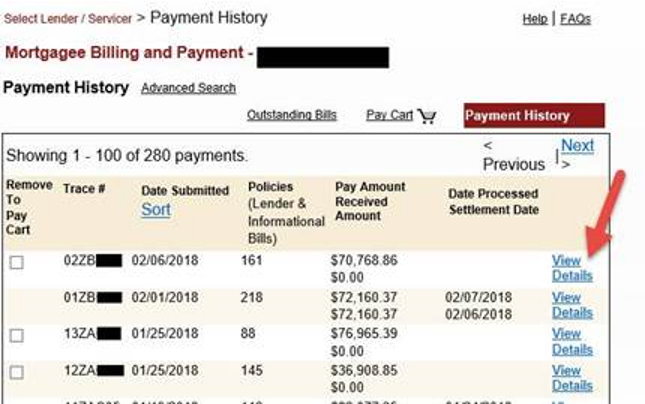Open the Help link
This screenshot has width=645, height=404.
tap(535, 19)
